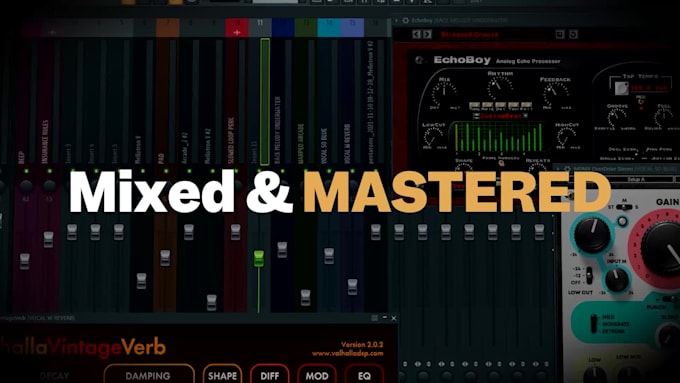Open the DAMPING section in ValhallaVintageVerb
The image size is (680, 383).
[149, 374]
